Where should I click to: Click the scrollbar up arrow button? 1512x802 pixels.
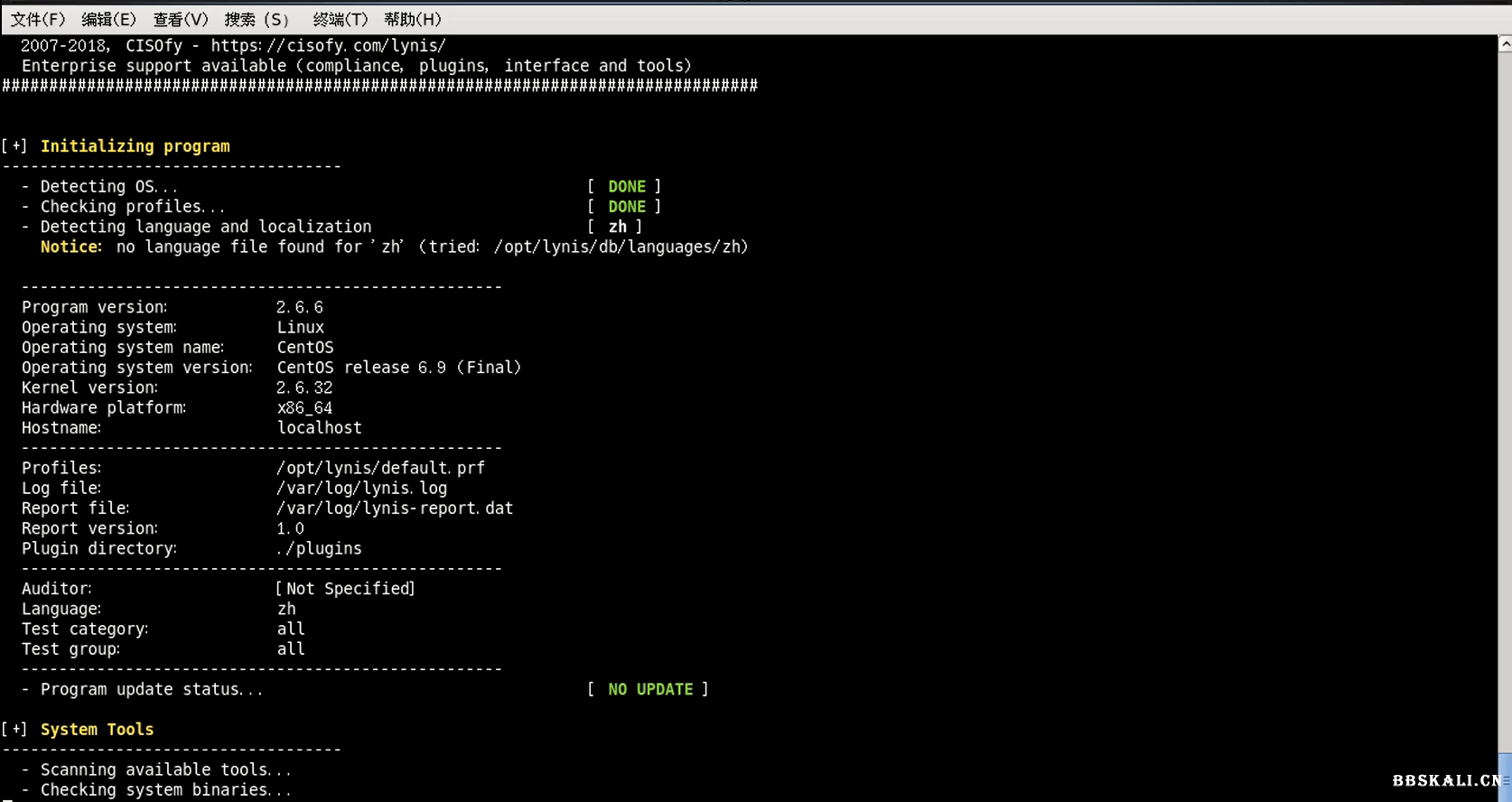(1505, 43)
